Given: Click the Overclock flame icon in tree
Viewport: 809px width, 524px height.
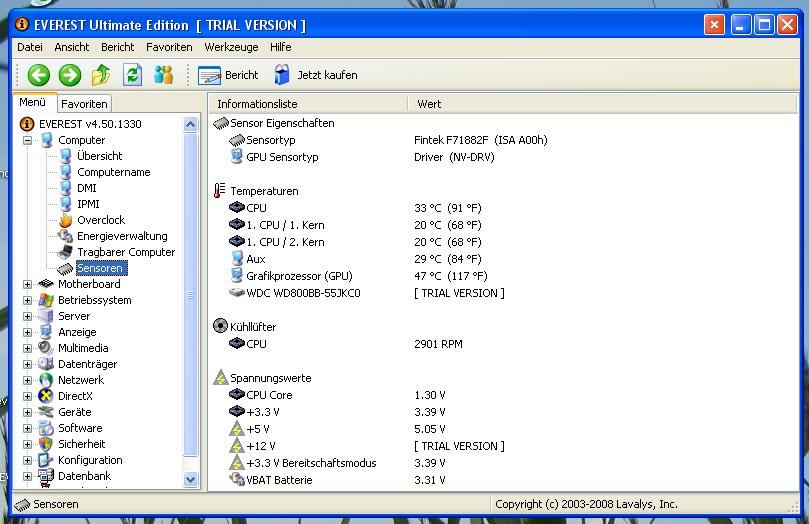Looking at the screenshot, I should coord(66,220).
